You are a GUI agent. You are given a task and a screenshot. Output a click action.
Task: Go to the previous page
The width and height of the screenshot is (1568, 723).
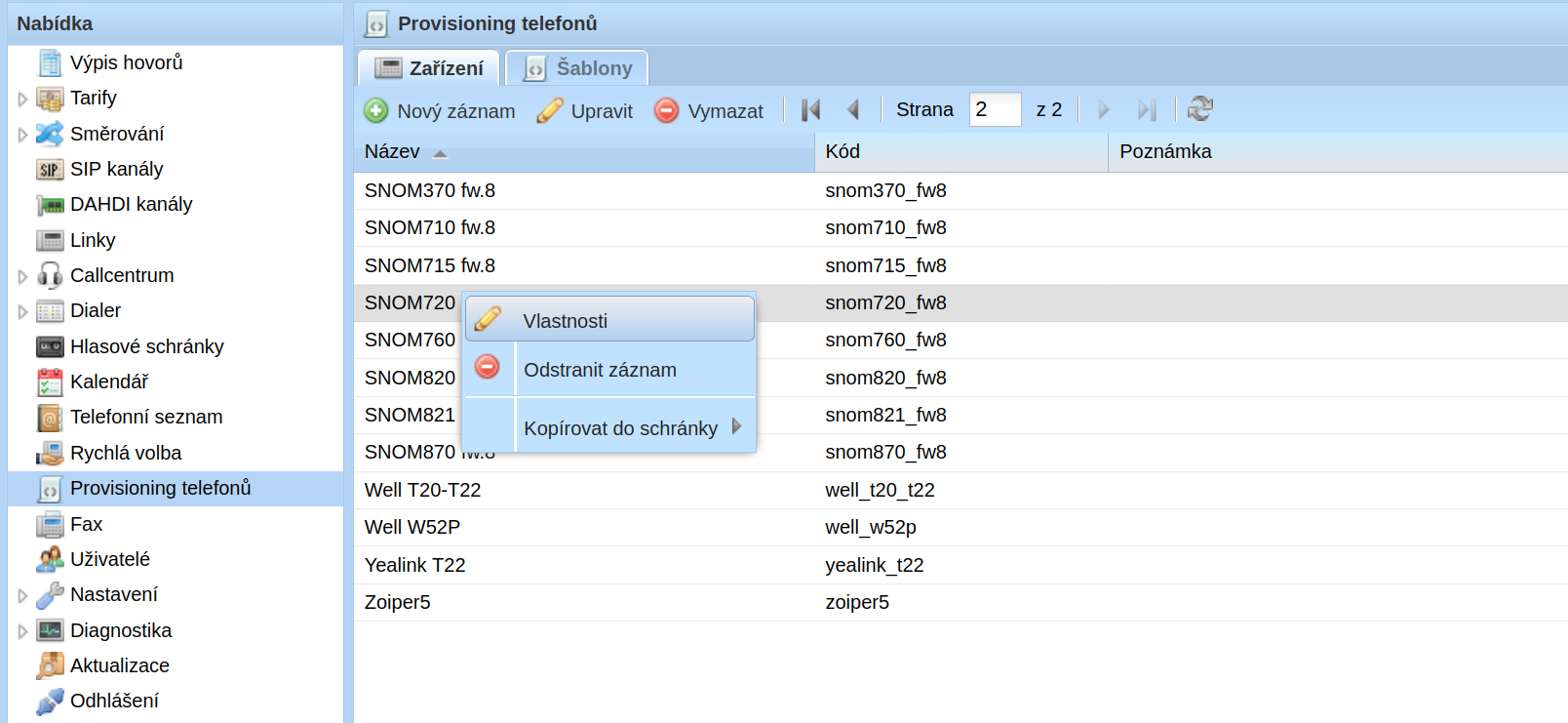(x=853, y=110)
